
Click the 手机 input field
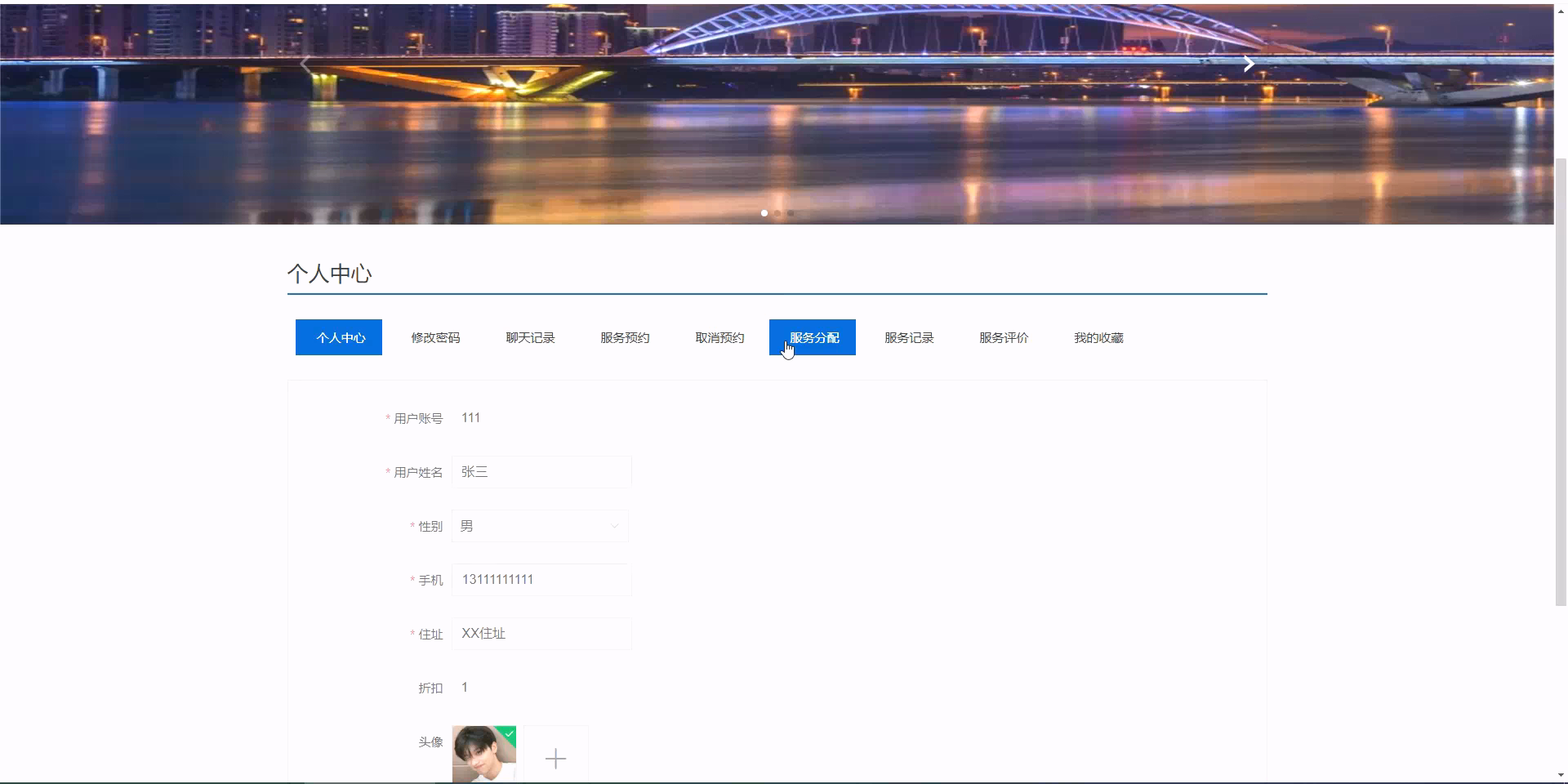point(541,580)
